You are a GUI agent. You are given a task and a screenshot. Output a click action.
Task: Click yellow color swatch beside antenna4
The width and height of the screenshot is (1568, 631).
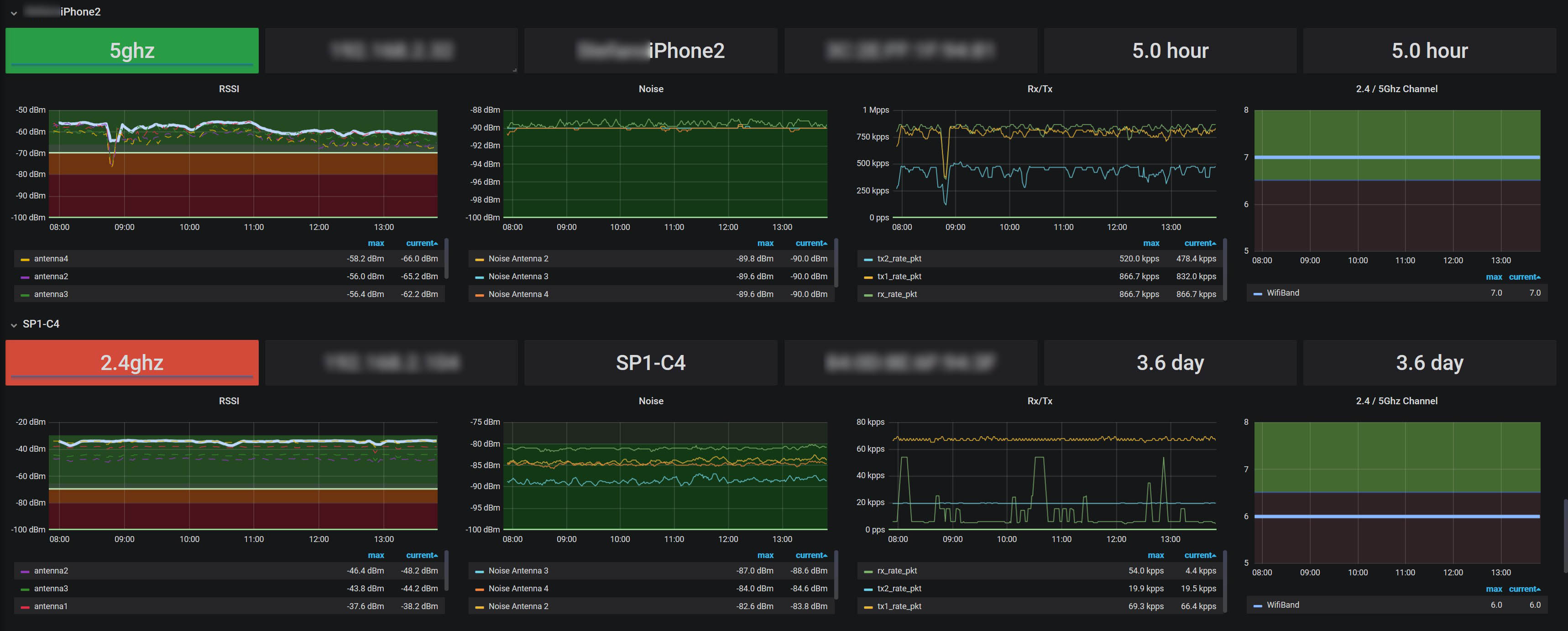point(25,259)
